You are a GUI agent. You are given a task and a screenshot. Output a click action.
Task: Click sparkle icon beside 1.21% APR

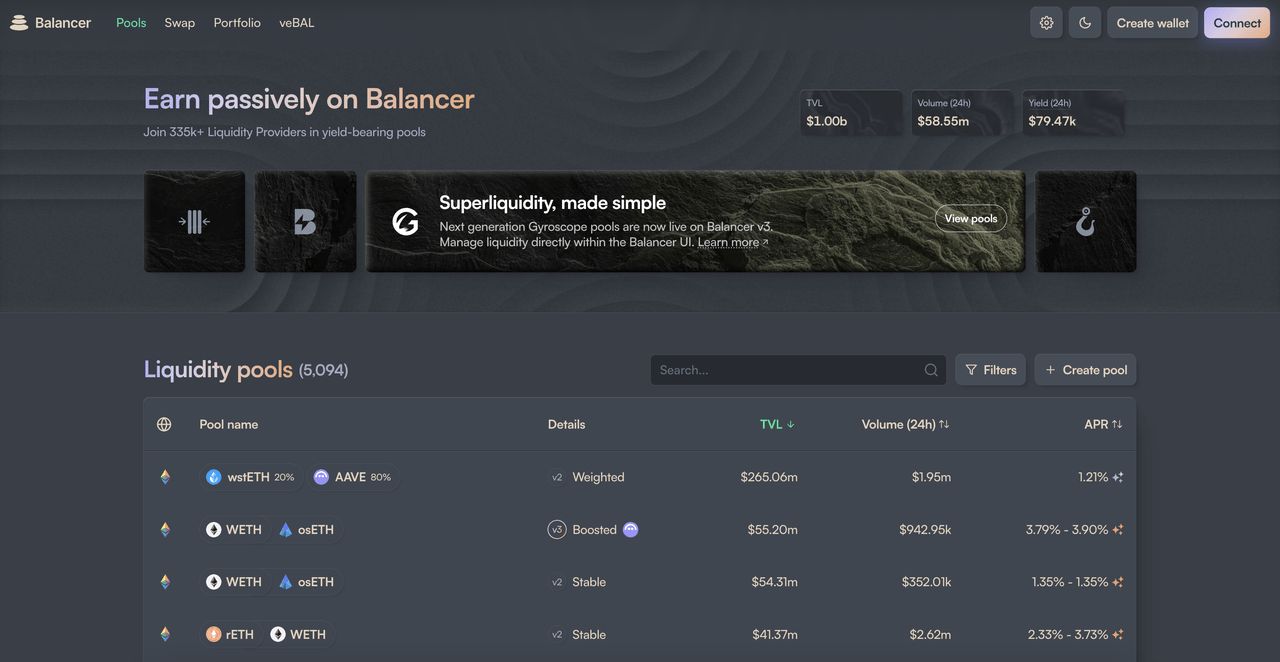tap(1118, 477)
